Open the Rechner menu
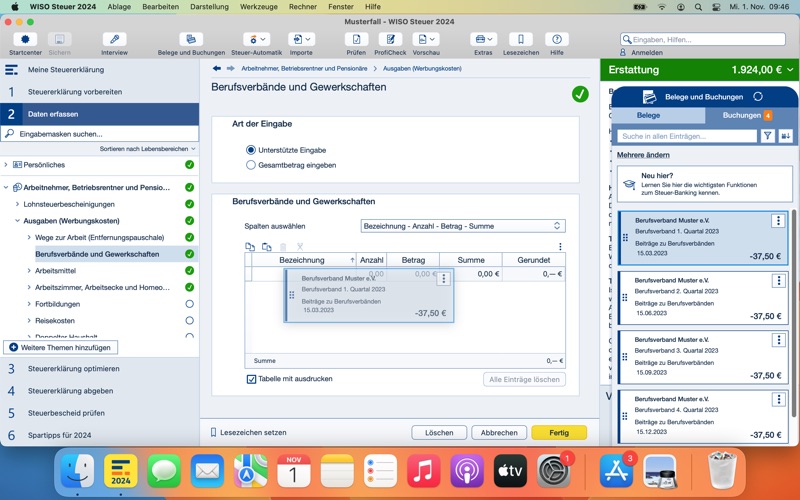The image size is (800, 500). point(303,7)
